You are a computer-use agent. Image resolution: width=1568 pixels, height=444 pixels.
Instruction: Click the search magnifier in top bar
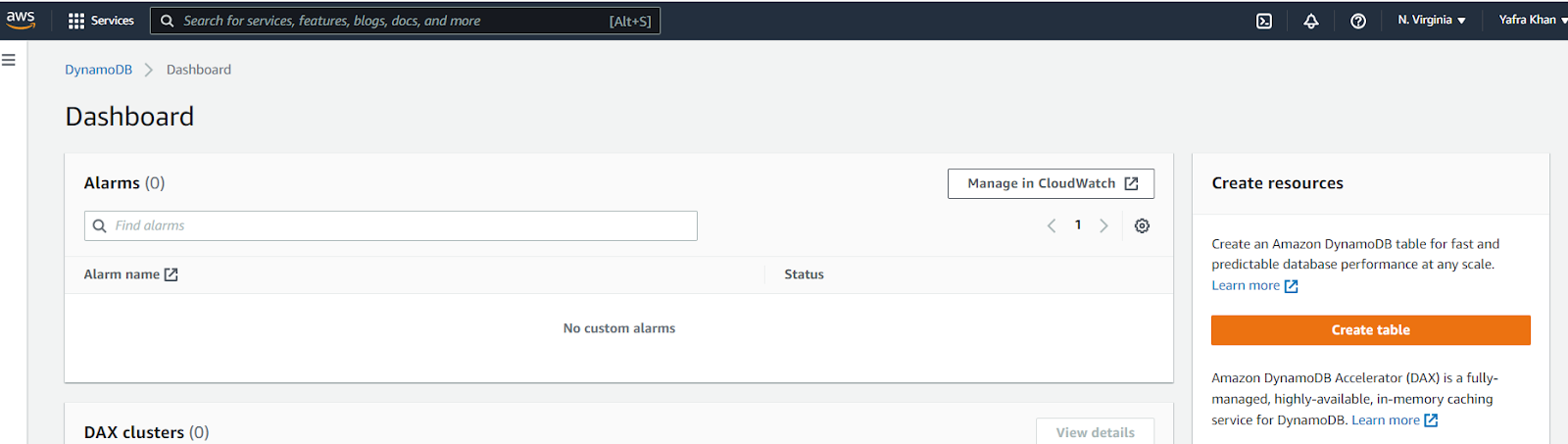point(168,21)
